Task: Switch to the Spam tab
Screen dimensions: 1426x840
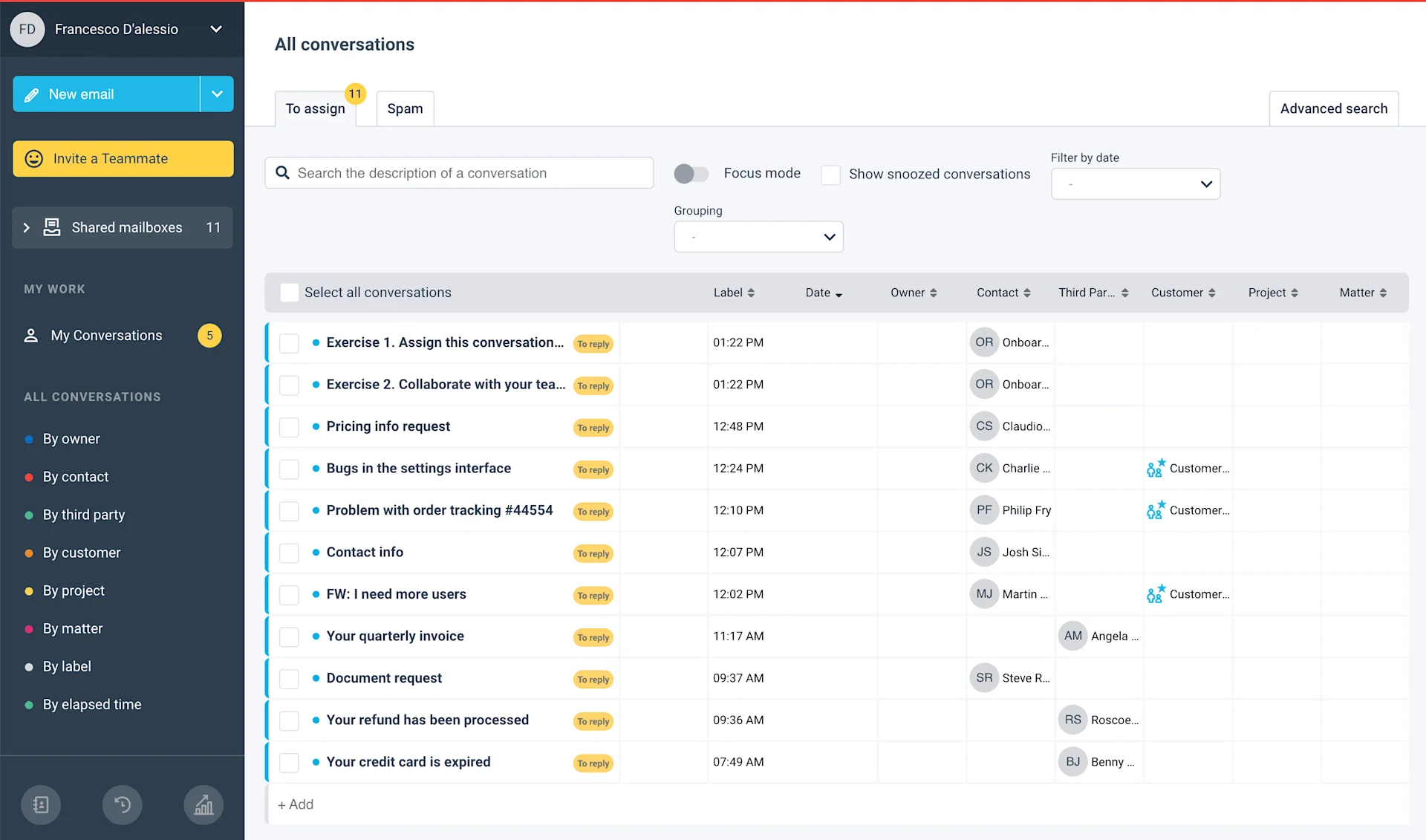Action: pos(404,108)
